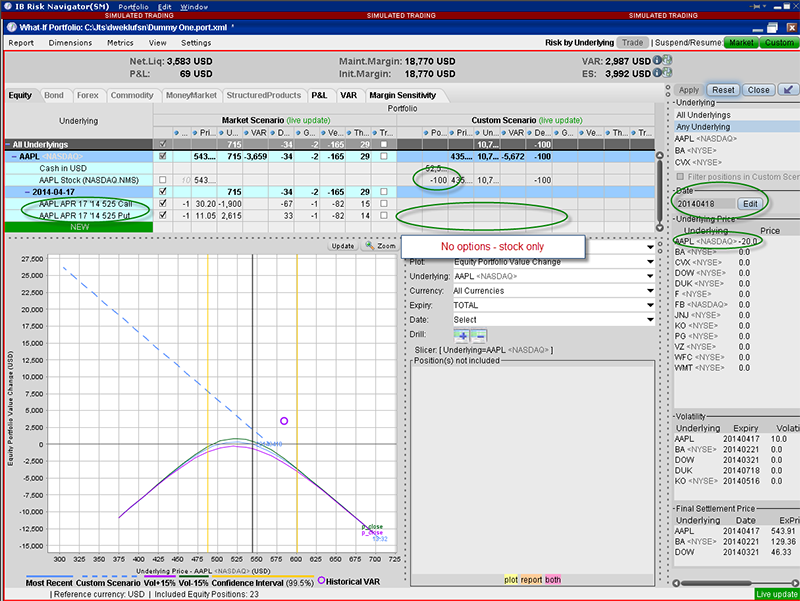The width and height of the screenshot is (800, 601).
Task: Open the plot Underlying dropdown showing AAPL
Action: pyautogui.click(x=554, y=276)
